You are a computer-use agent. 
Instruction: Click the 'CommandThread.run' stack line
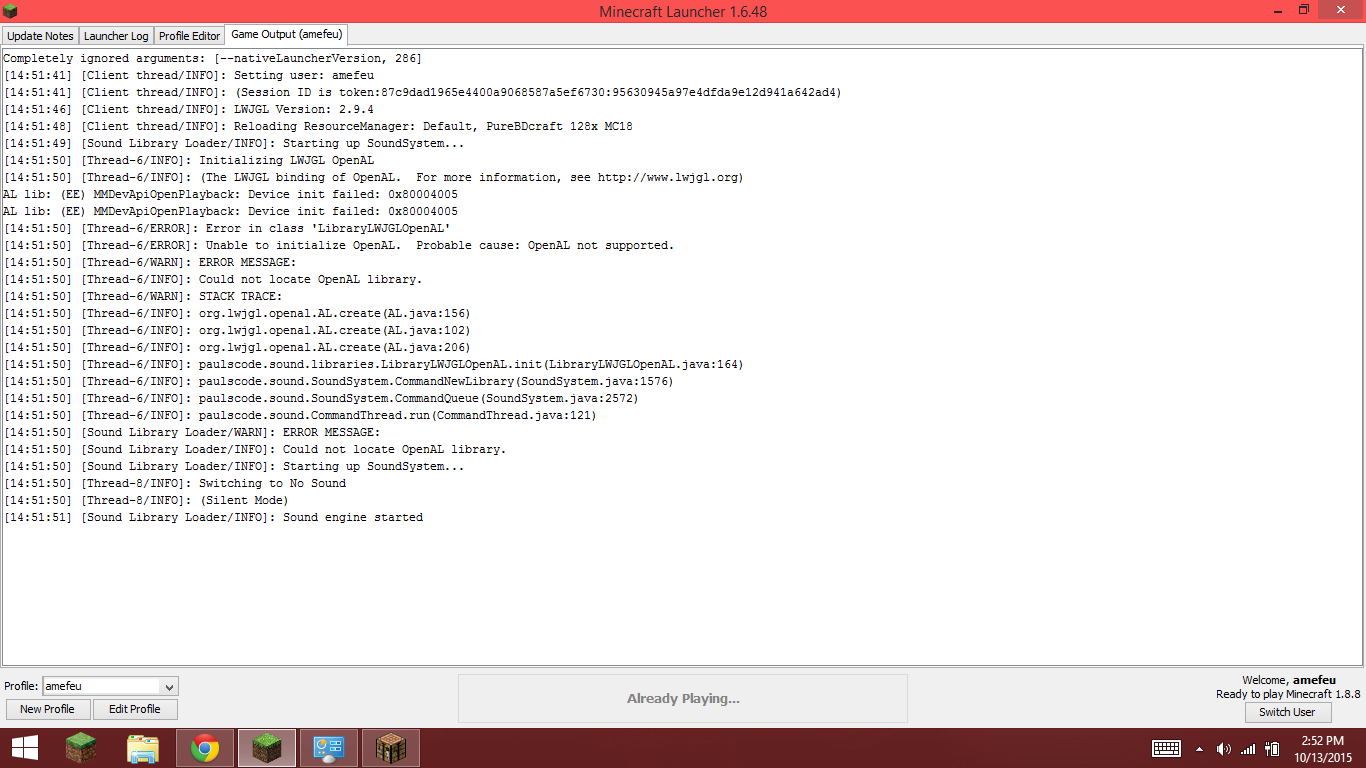pos(300,415)
